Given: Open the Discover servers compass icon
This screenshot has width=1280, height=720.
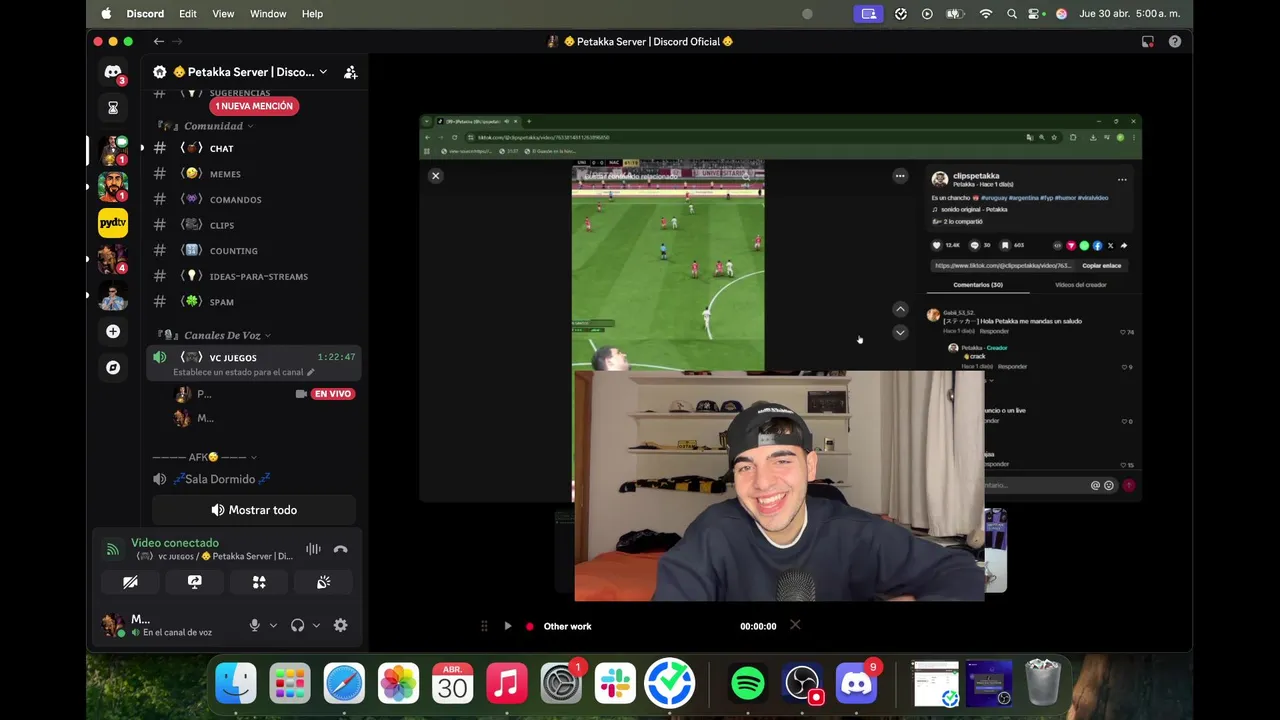Looking at the screenshot, I should [x=113, y=367].
